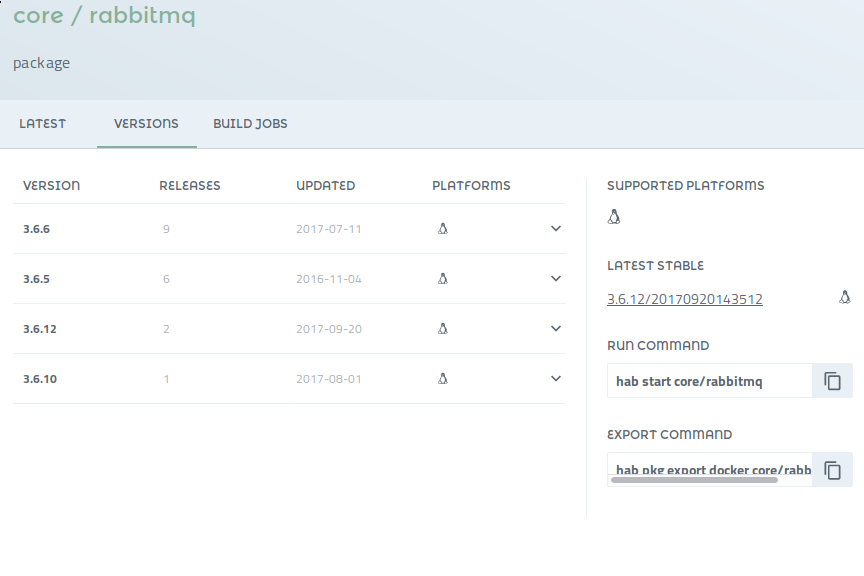Click releases count 6 for 3.6.5
This screenshot has height=576, width=864.
coord(166,279)
